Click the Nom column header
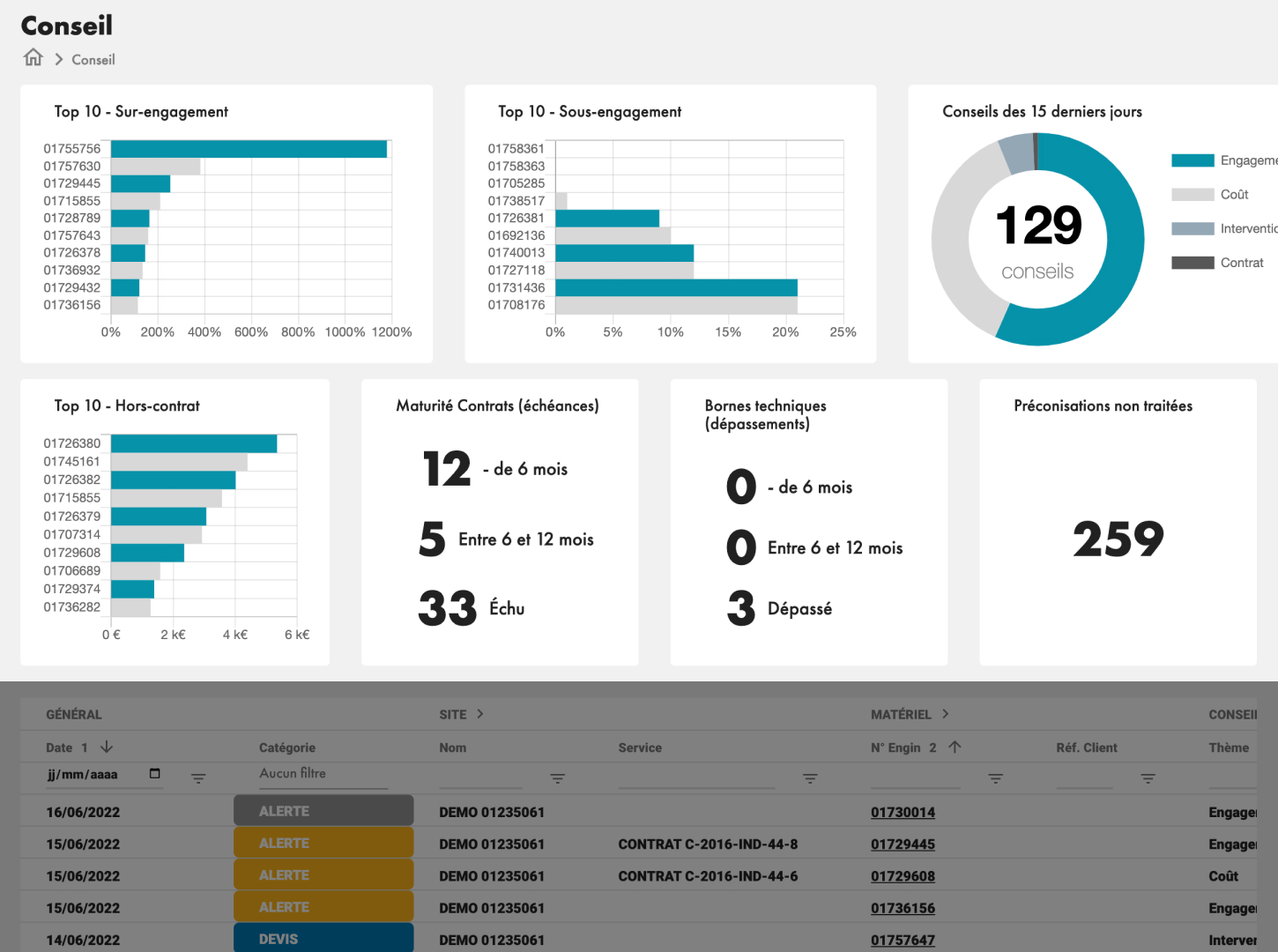The width and height of the screenshot is (1278, 952). tap(453, 747)
